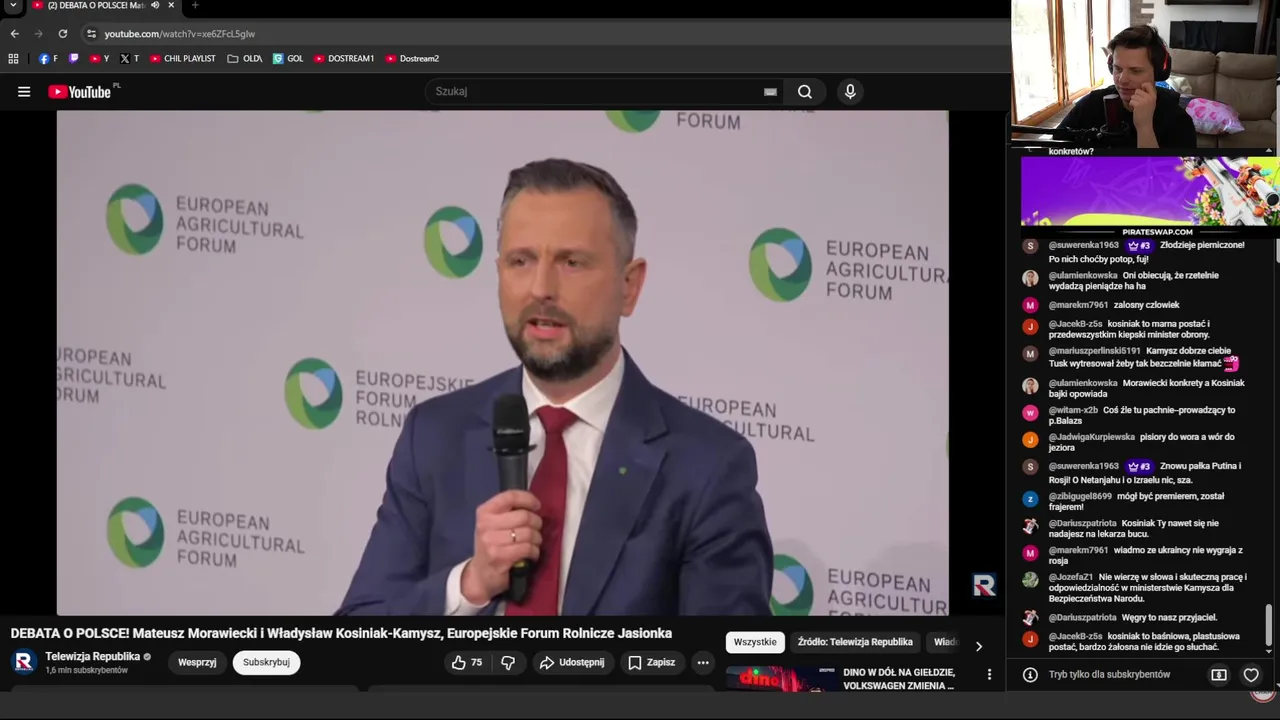The height and width of the screenshot is (720, 1280).
Task: Click 'Węgry to nasz przyjaciel' message
Action: [x=1169, y=617]
